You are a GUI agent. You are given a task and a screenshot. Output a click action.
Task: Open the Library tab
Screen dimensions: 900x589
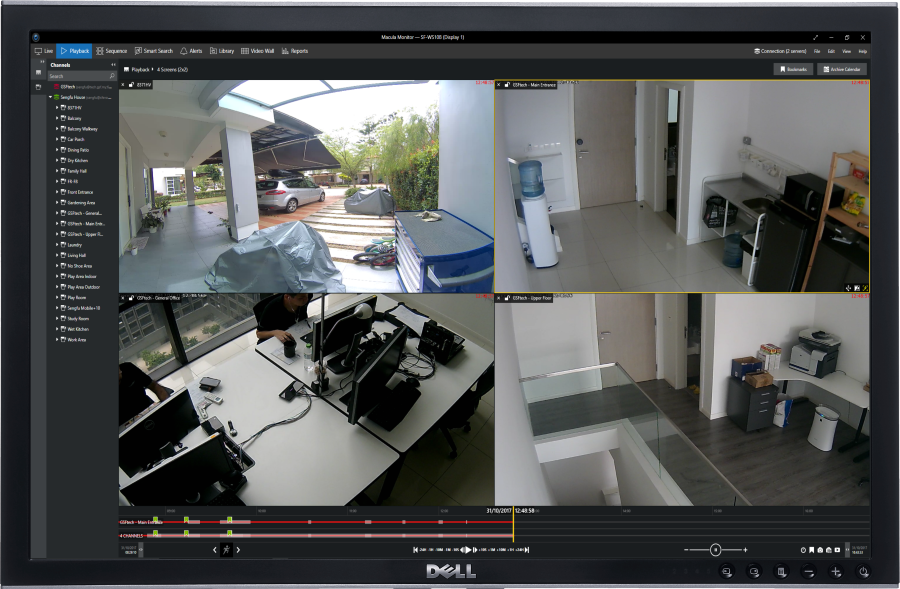click(x=222, y=51)
